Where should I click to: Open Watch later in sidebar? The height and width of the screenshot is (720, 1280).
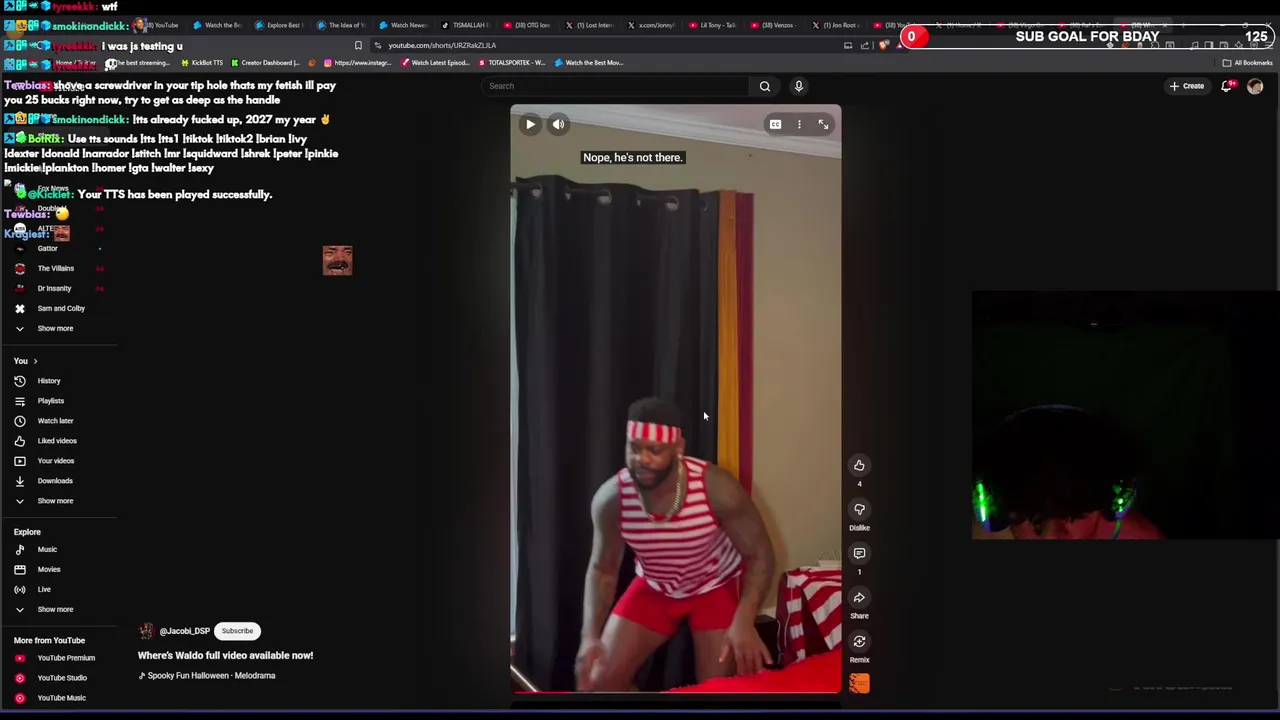[55, 421]
